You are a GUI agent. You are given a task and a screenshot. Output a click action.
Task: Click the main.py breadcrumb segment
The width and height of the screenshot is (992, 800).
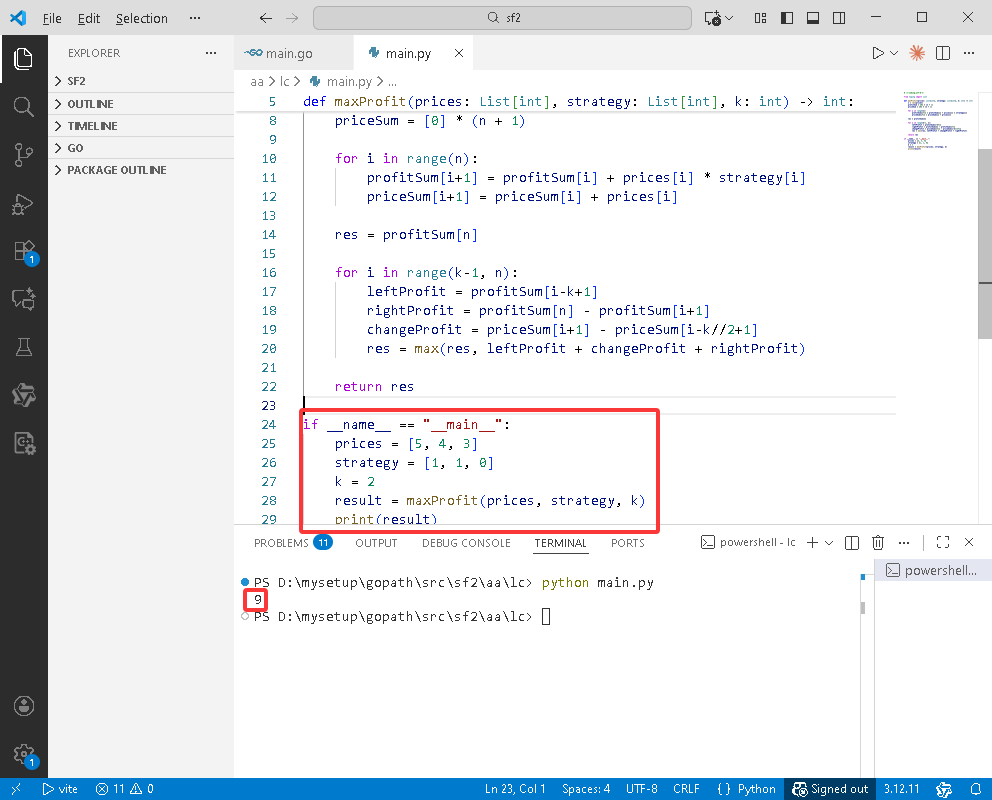click(340, 82)
